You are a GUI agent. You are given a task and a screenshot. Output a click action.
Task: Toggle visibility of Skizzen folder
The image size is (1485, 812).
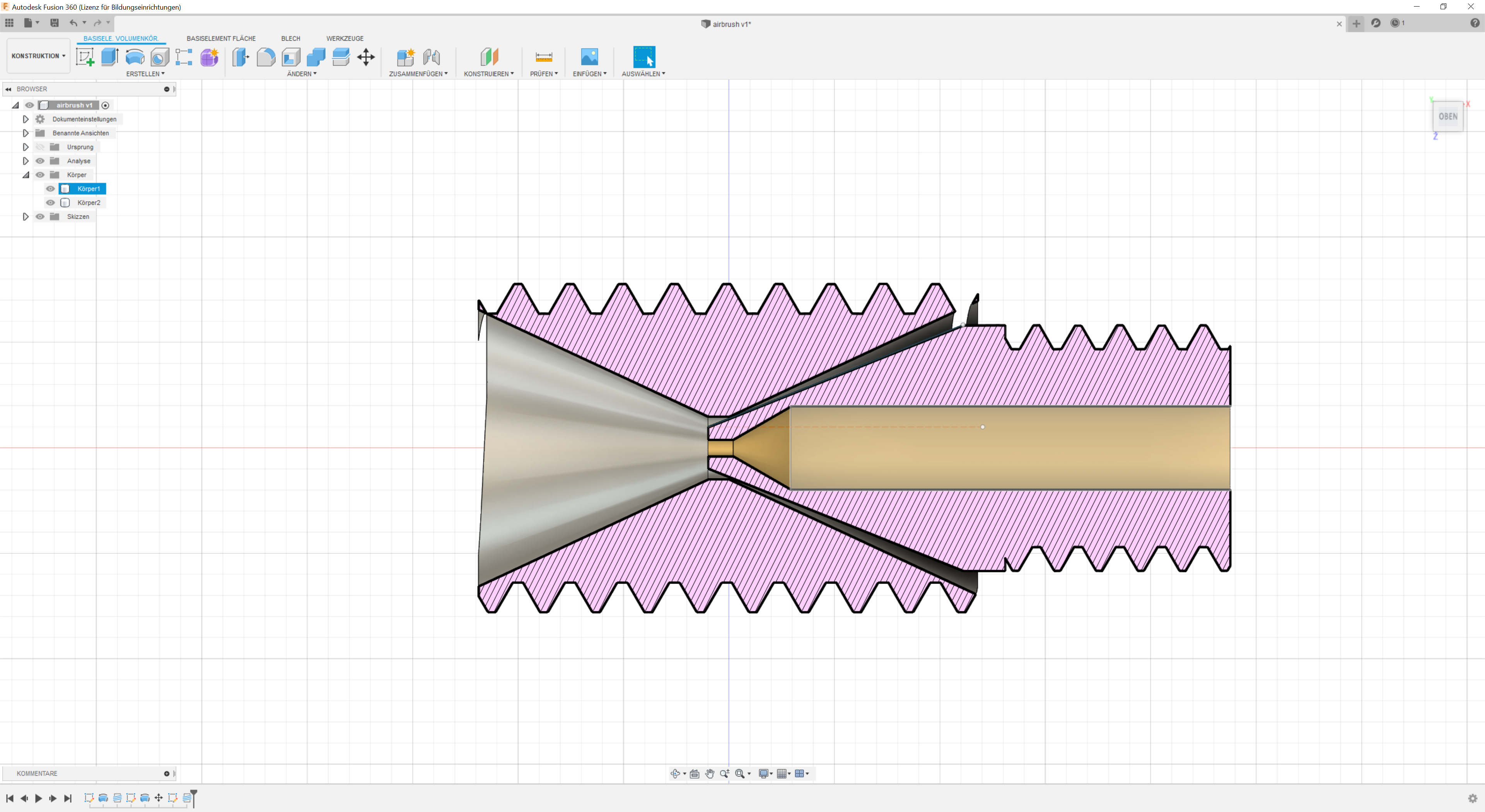pos(40,217)
